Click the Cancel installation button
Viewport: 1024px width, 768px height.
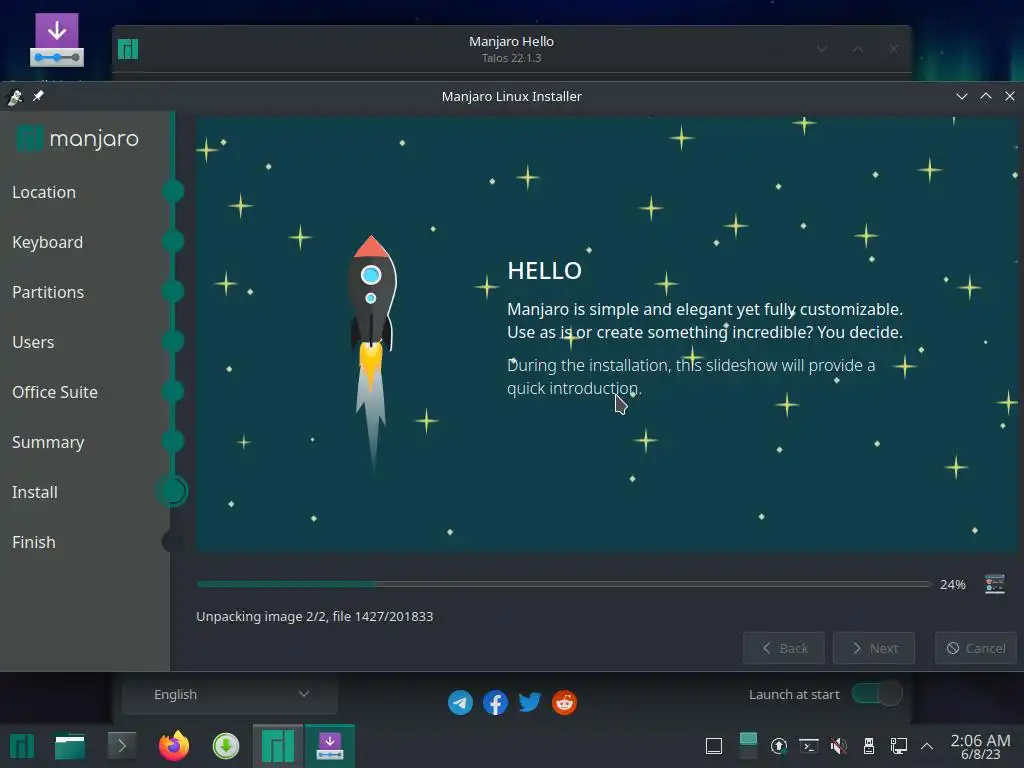click(976, 648)
